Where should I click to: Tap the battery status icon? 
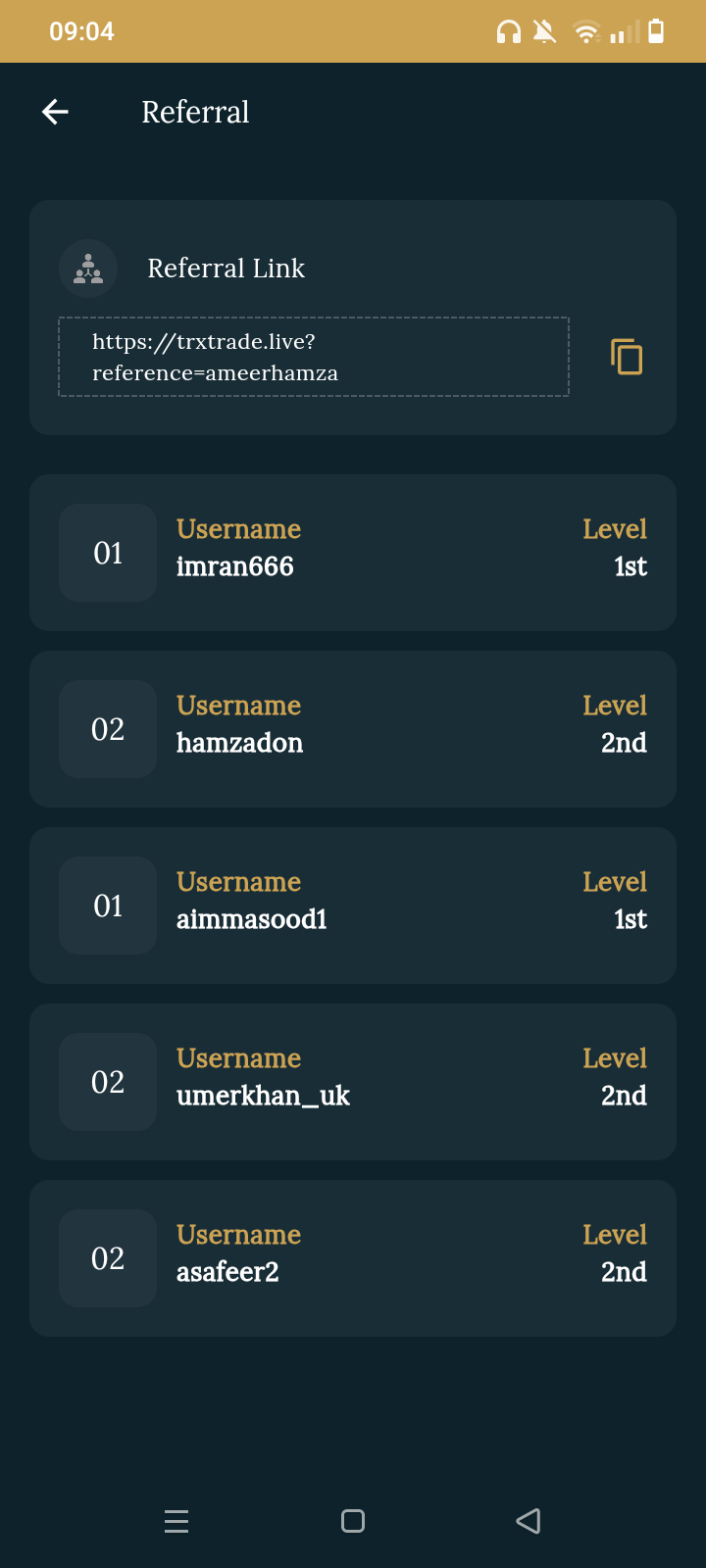[656, 31]
